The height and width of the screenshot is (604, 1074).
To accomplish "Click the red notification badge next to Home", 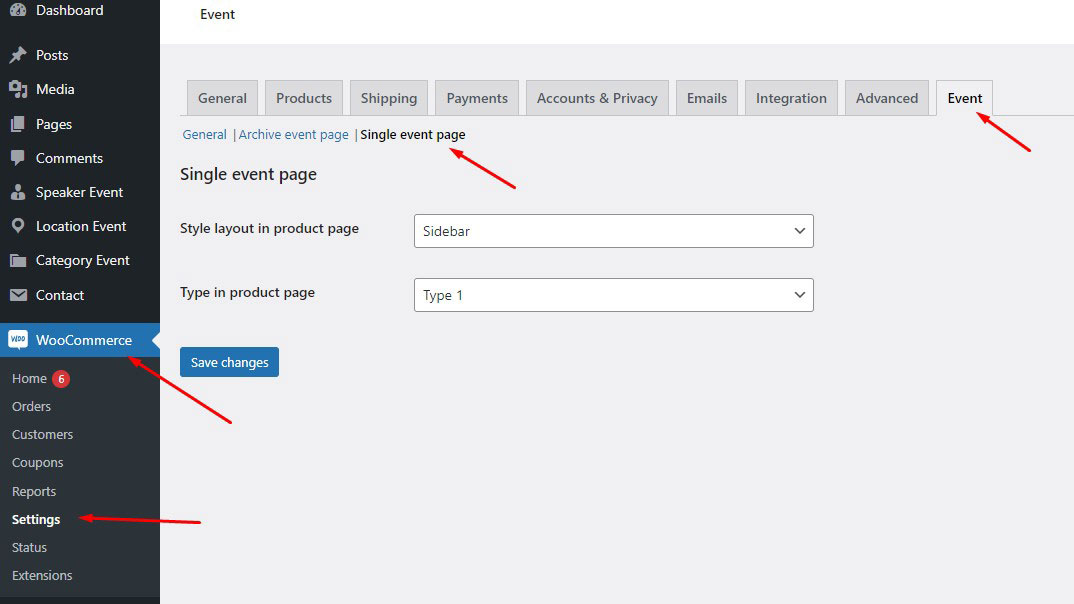I will [59, 378].
